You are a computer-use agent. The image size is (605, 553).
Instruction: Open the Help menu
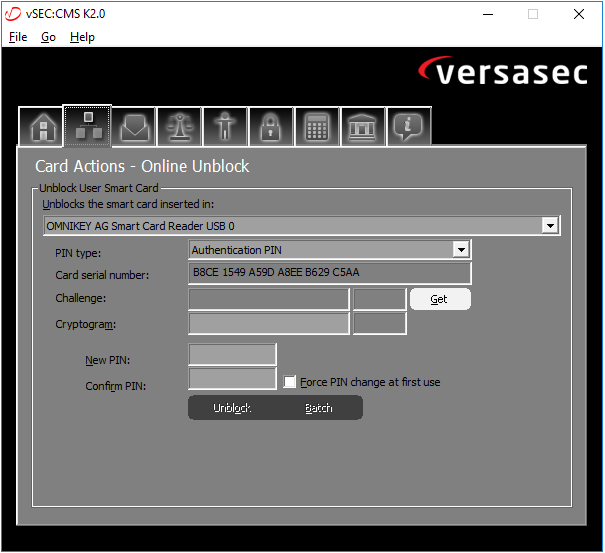[x=82, y=37]
